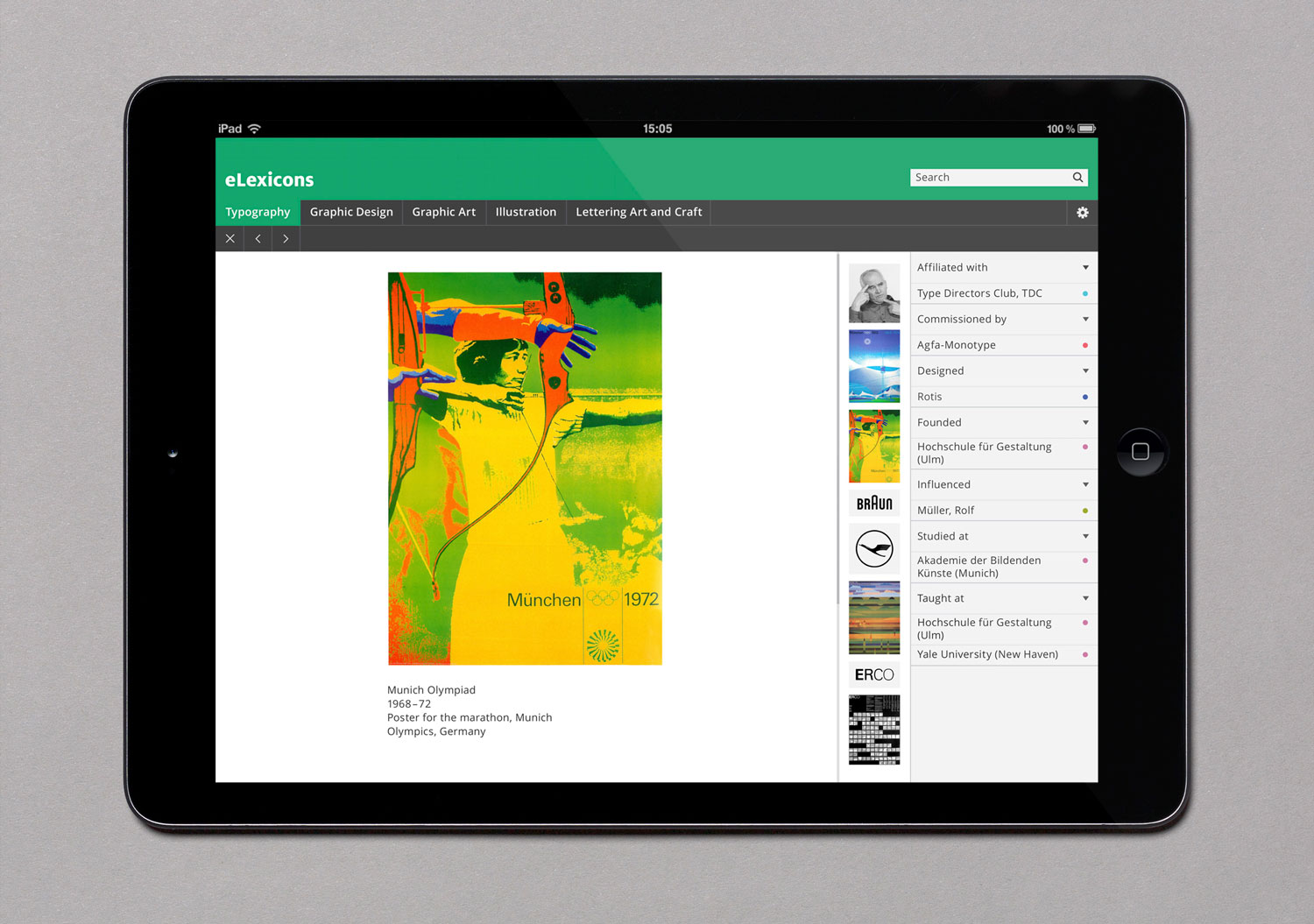Close the entry with the X icon
The width and height of the screenshot is (1314, 924).
(230, 238)
